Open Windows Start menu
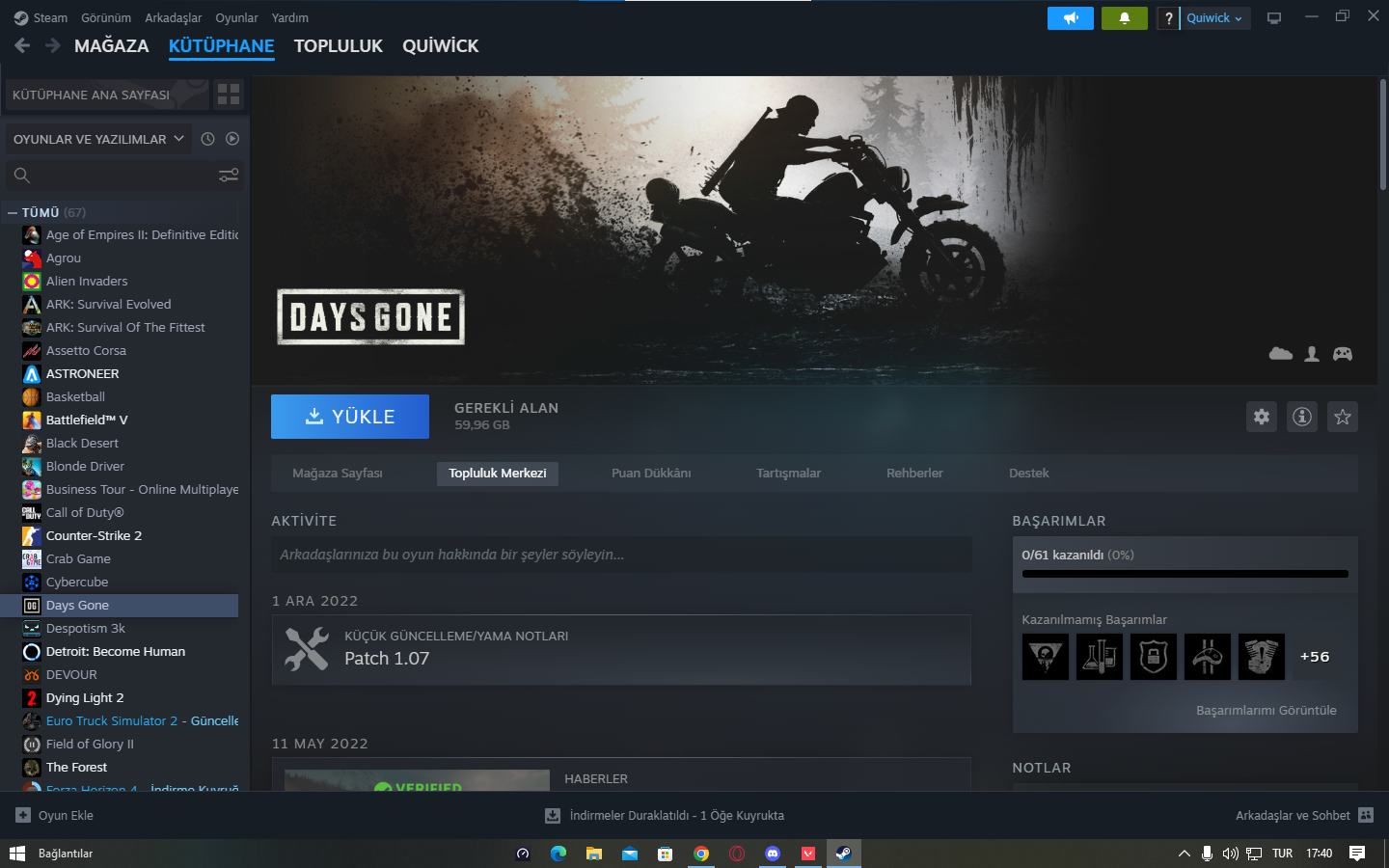This screenshot has width=1389, height=868. click(16, 854)
